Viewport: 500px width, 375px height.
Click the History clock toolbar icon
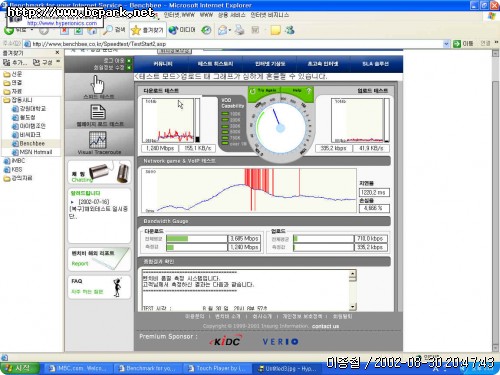206,30
